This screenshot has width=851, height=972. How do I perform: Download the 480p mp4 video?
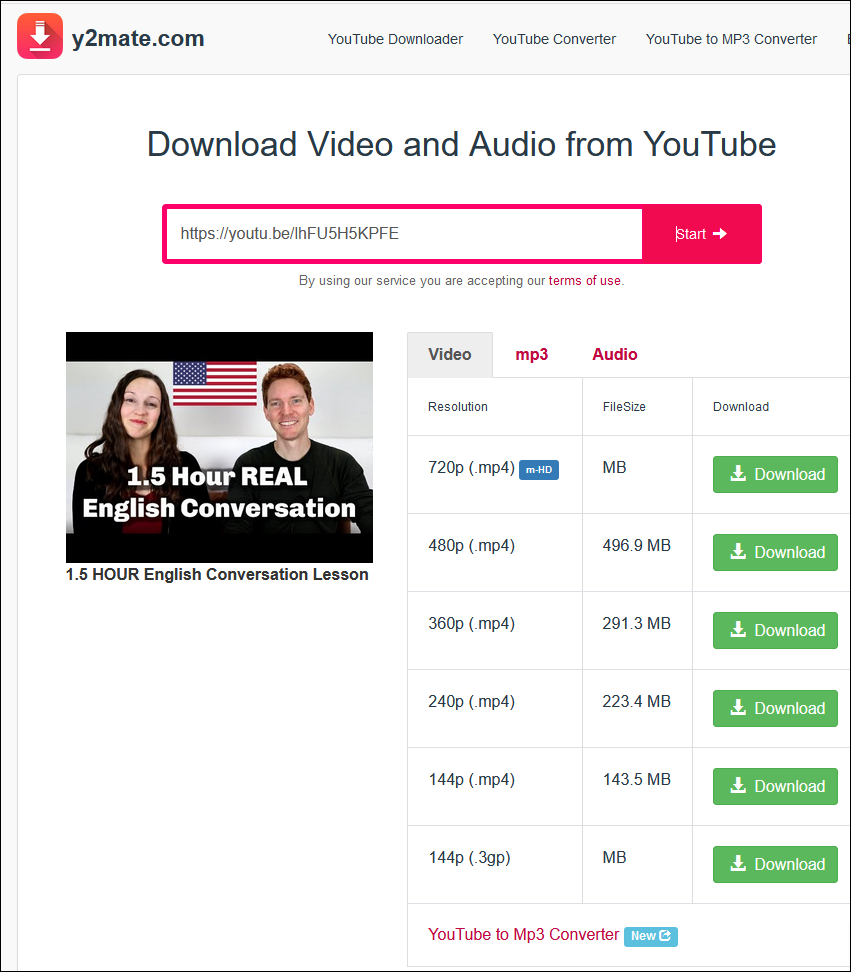click(775, 553)
